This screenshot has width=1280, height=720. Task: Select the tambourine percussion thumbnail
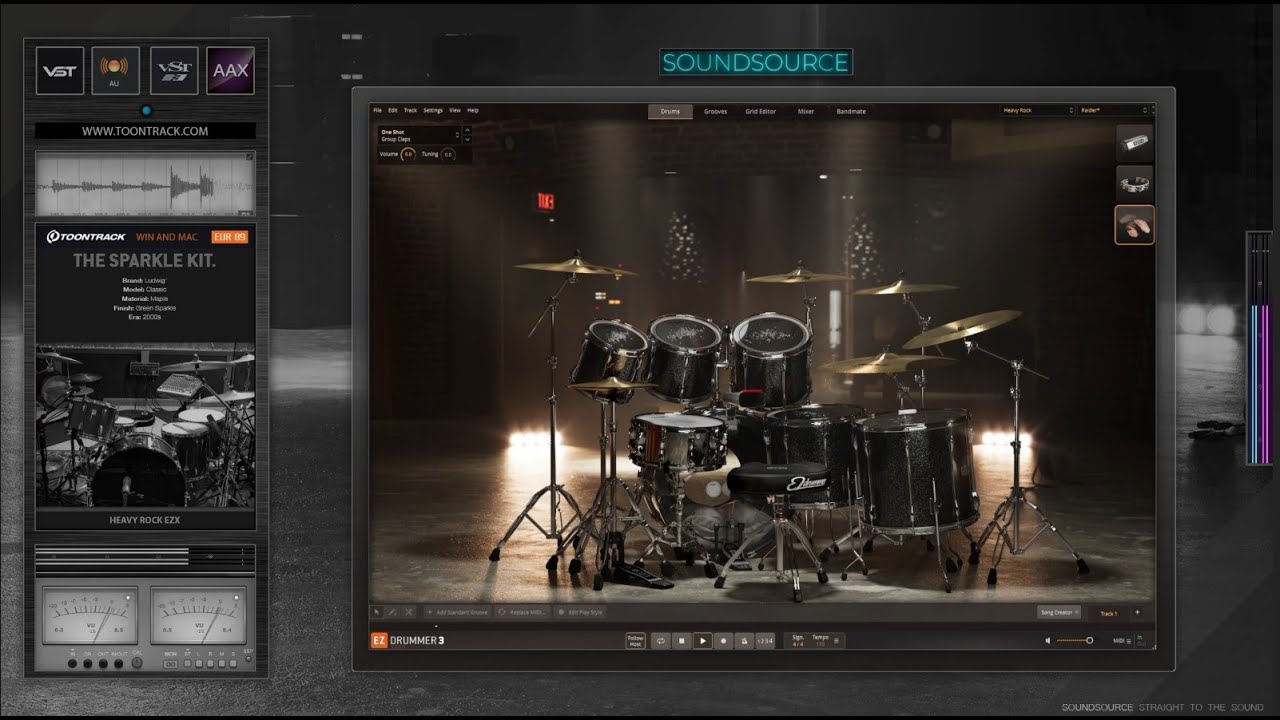coord(1135,184)
